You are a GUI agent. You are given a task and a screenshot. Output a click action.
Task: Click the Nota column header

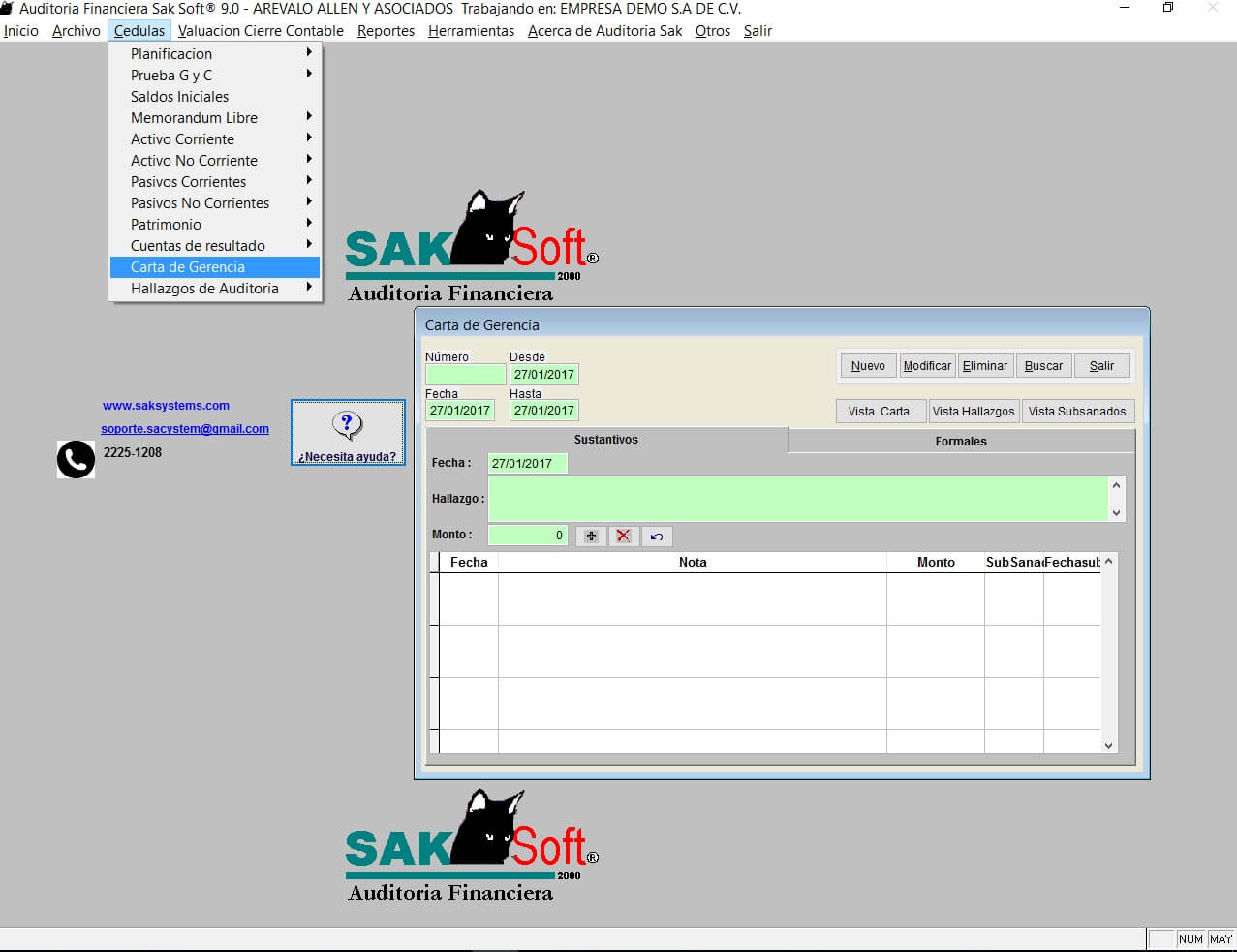(693, 563)
